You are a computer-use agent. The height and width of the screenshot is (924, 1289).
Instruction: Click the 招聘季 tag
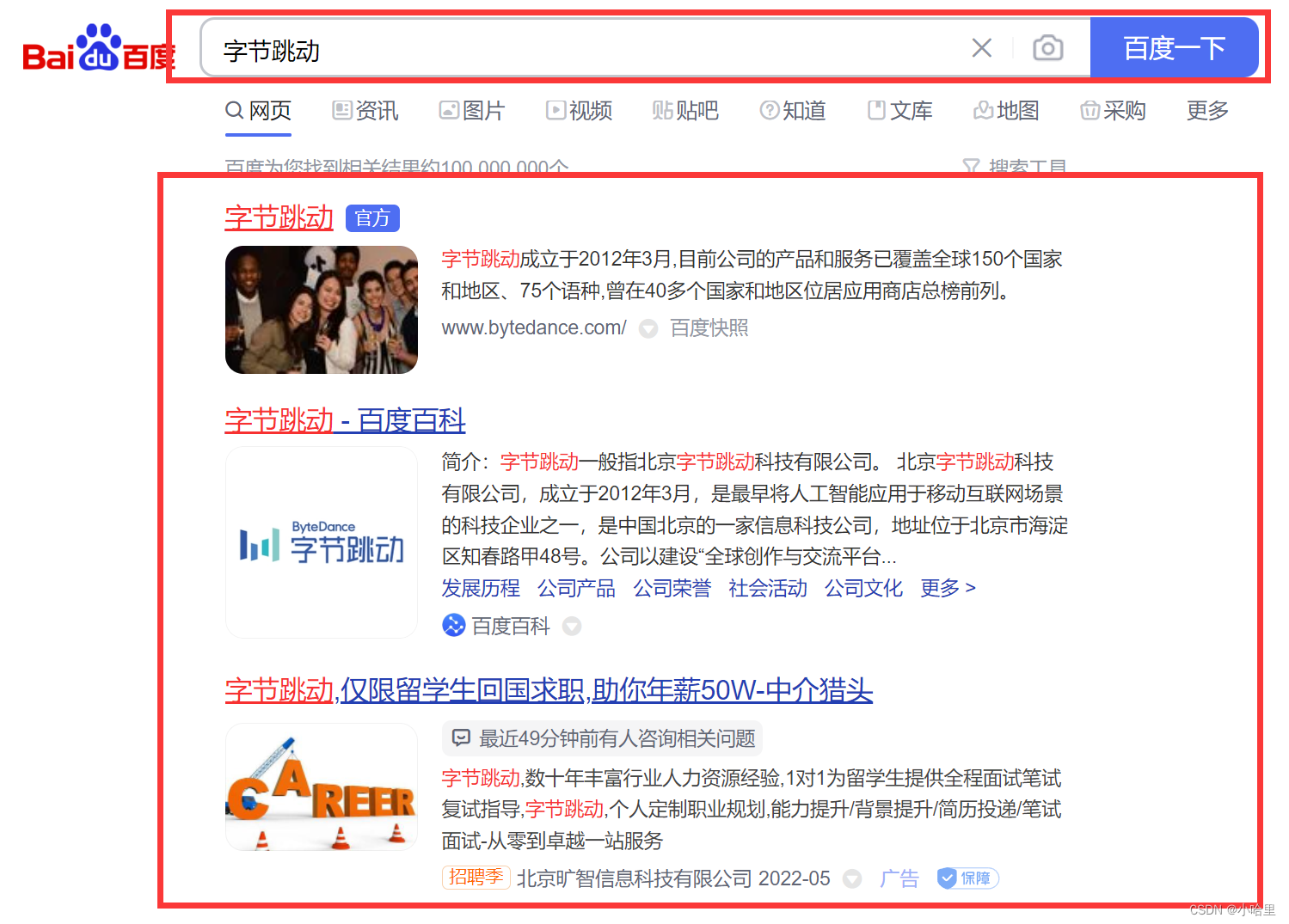coord(476,878)
